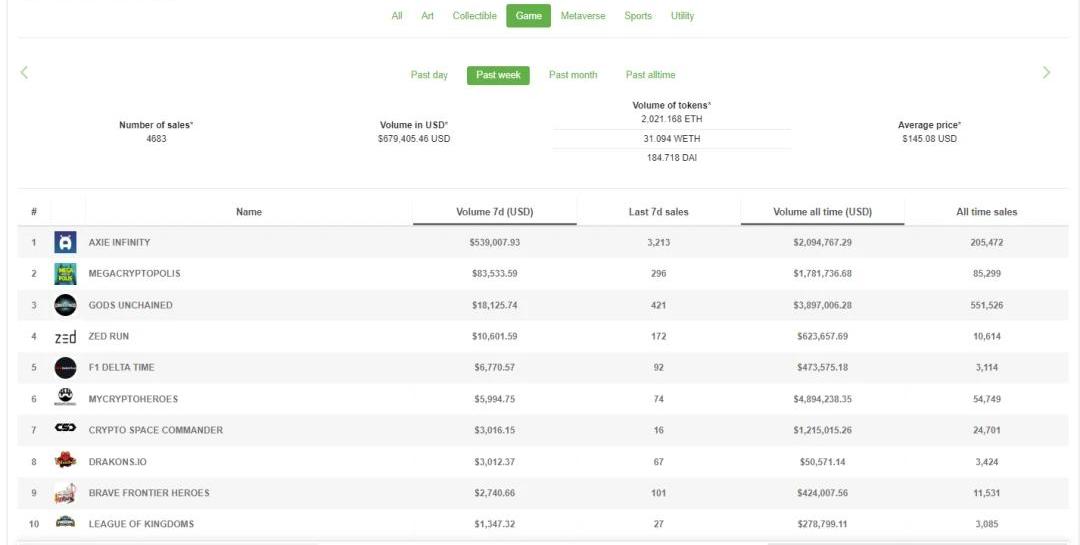This screenshot has width=1080, height=545.
Task: Click the $1,215,015.26 all time volume
Action: [822, 430]
